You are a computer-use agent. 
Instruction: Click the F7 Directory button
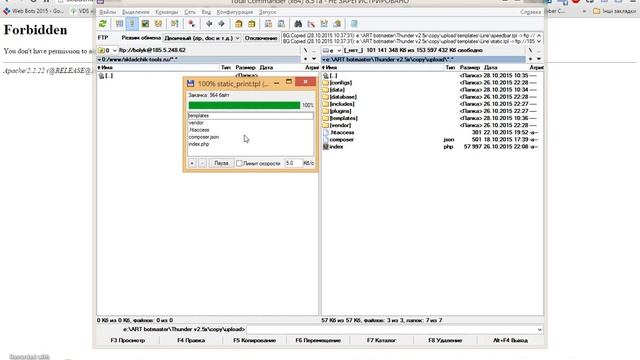[381, 340]
